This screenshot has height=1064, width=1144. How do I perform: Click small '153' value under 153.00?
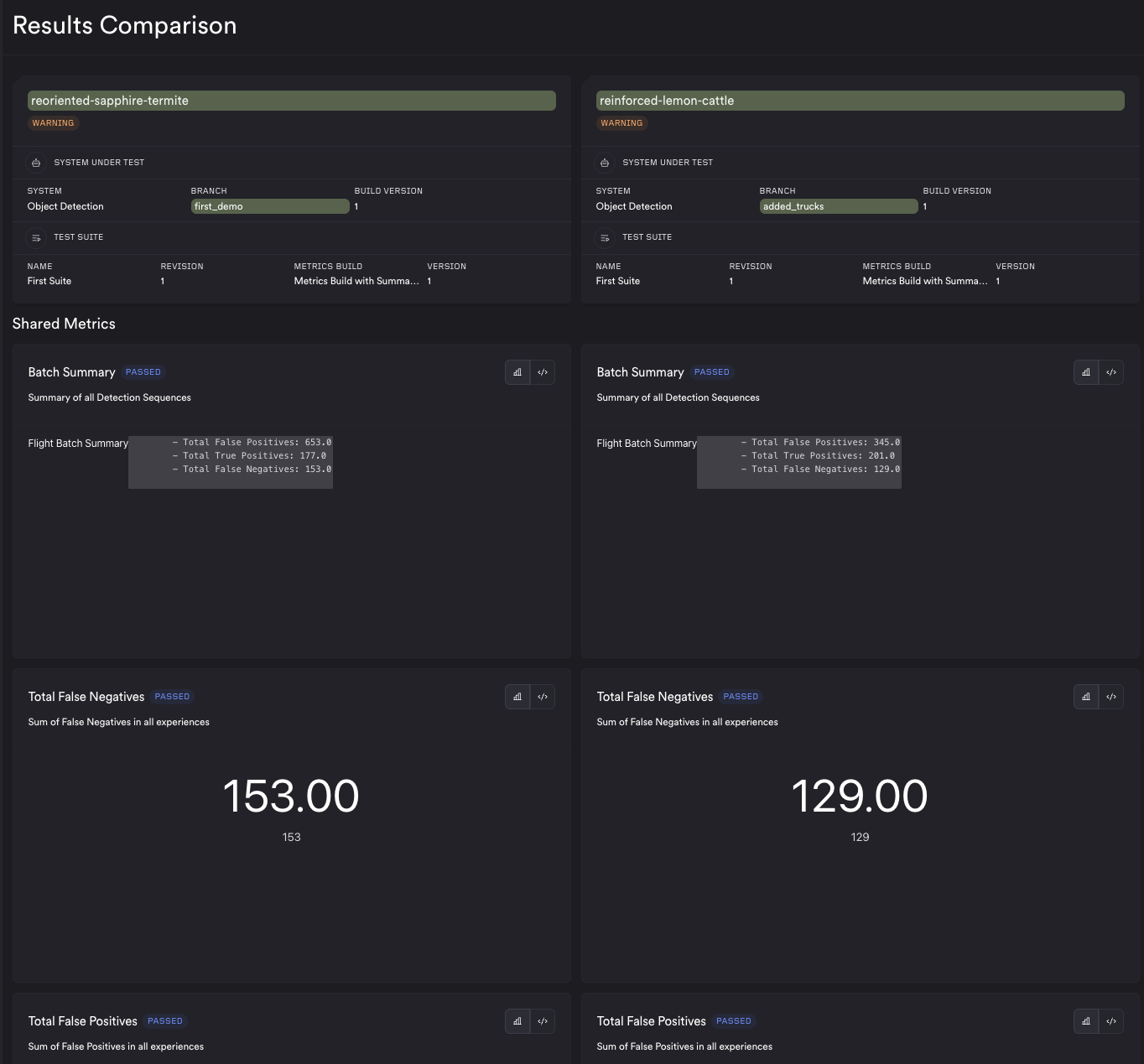tap(292, 837)
